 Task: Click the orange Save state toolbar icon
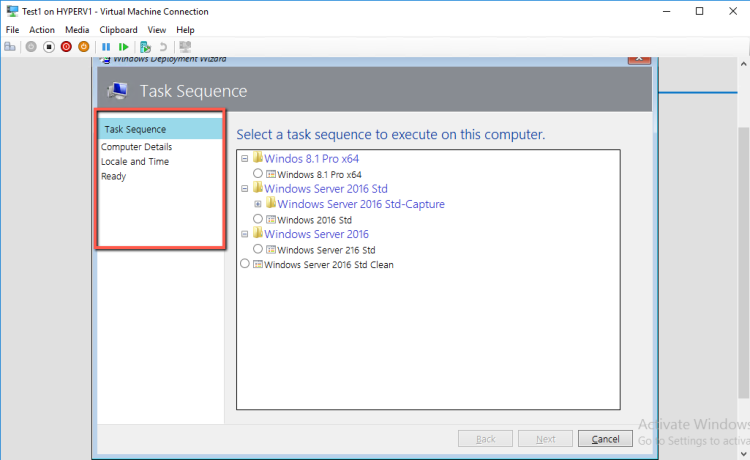pyautogui.click(x=84, y=47)
